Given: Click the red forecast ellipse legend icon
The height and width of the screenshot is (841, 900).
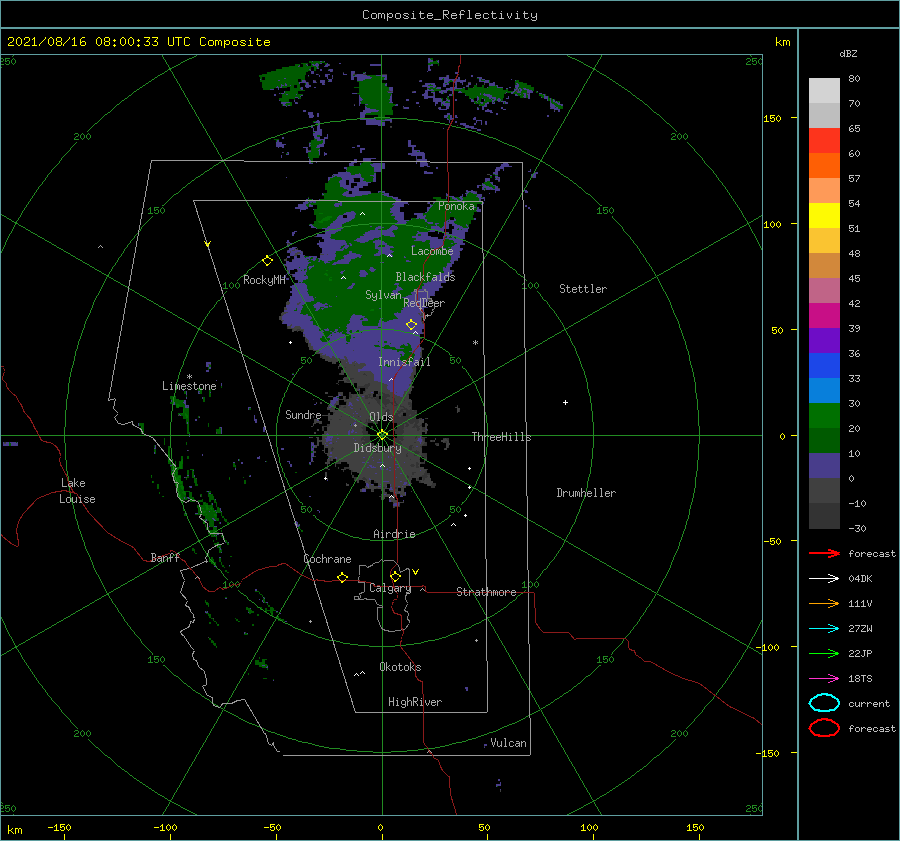Looking at the screenshot, I should [x=824, y=728].
